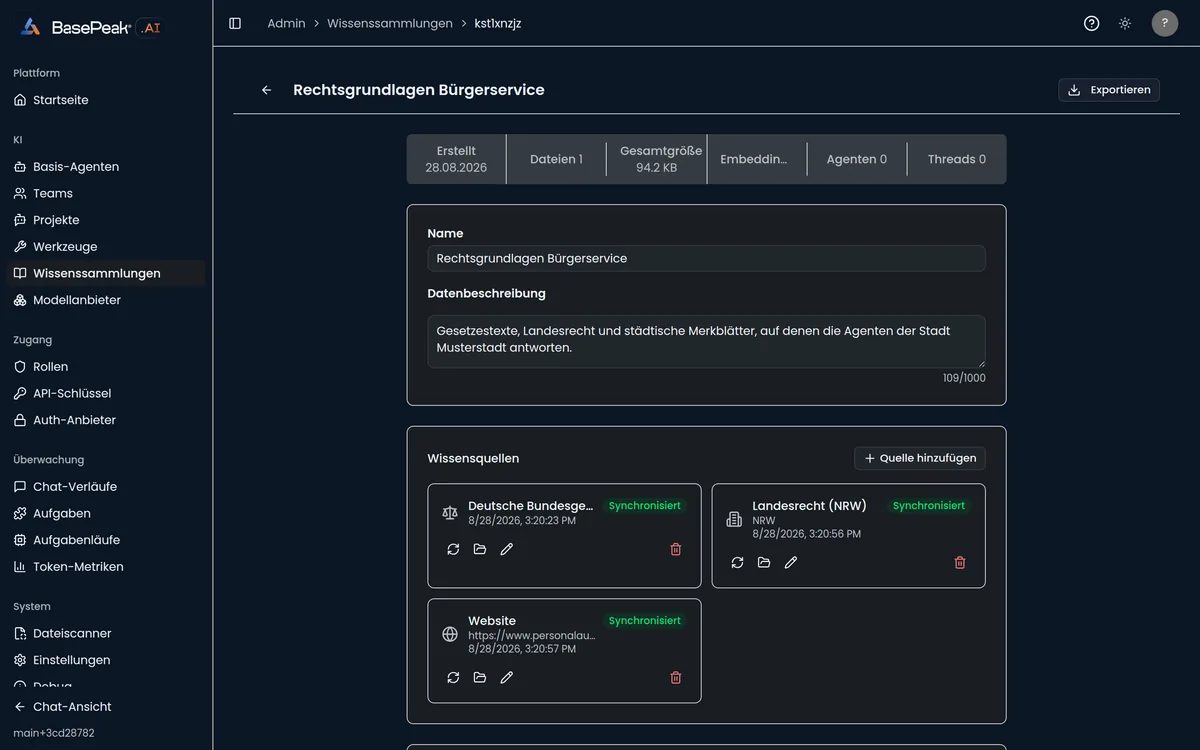Screen dimensions: 1200x750
Task: Click Synchronisiert badge on Landesrecht card
Action: [929, 506]
